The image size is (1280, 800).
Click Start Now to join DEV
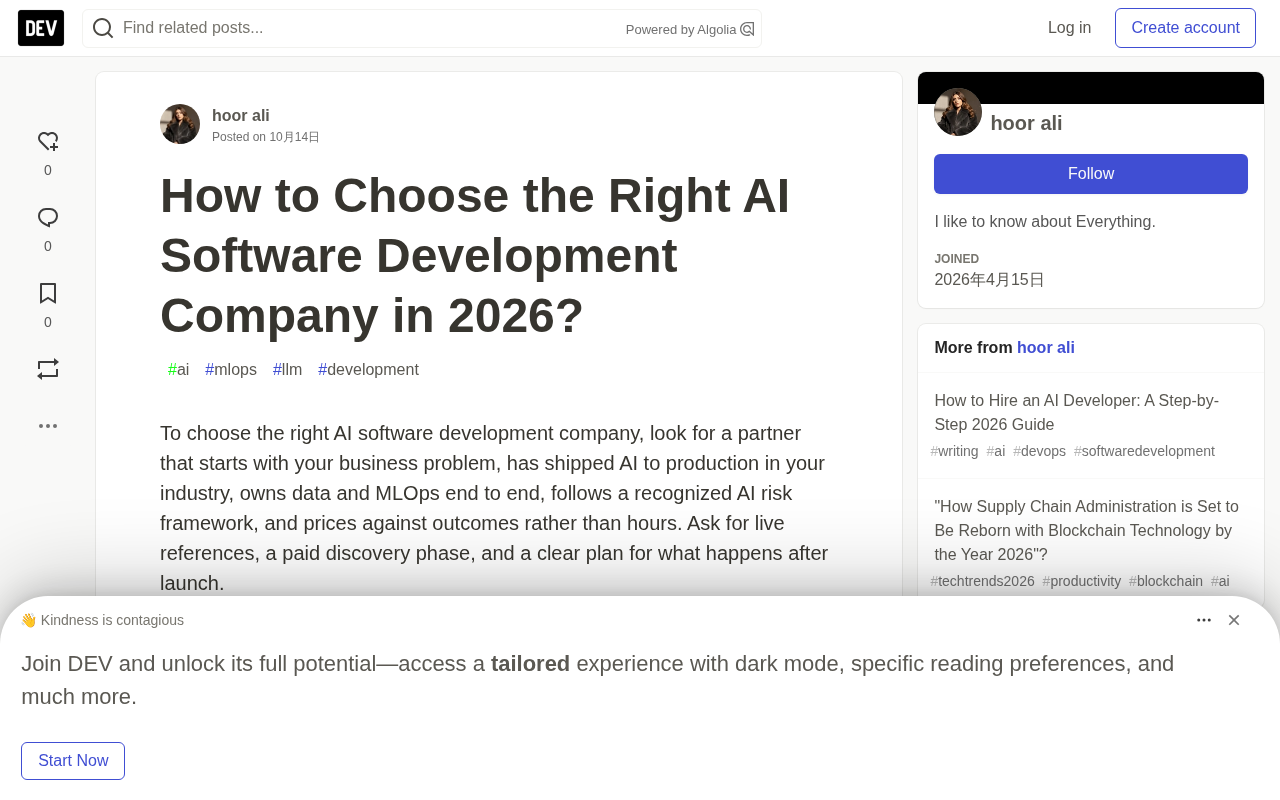click(x=73, y=761)
